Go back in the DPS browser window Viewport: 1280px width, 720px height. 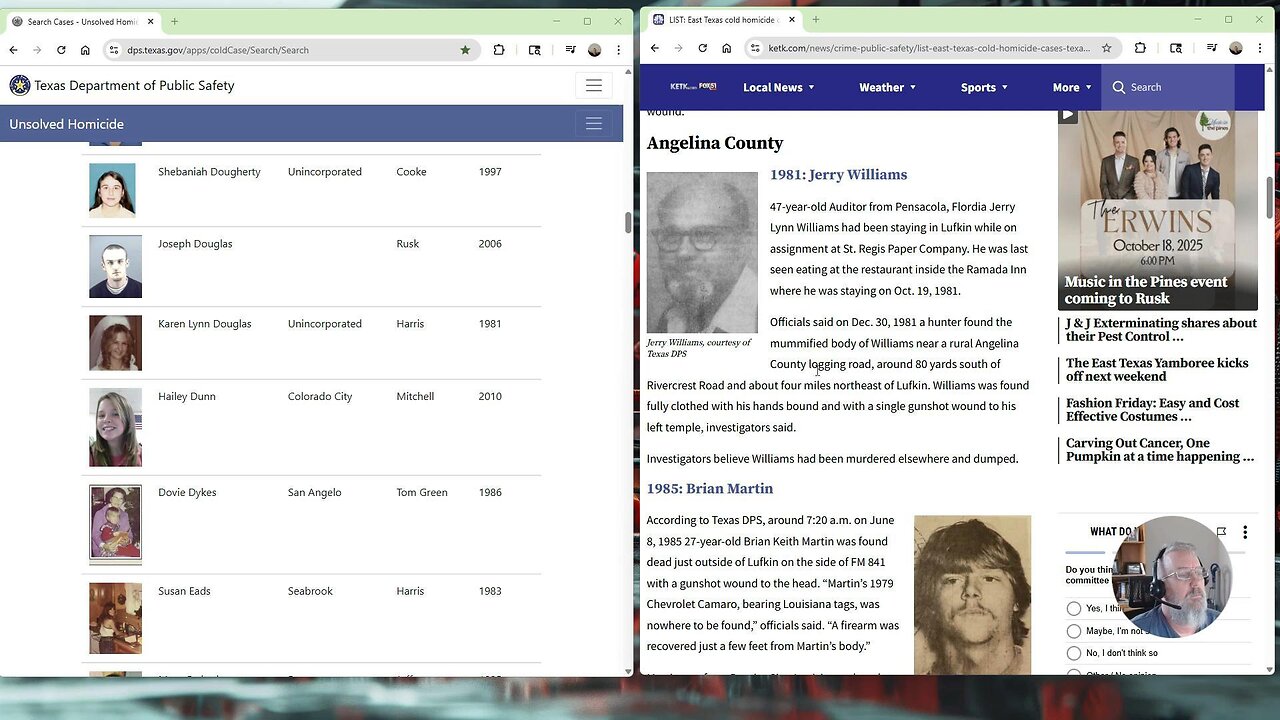[x=14, y=50]
